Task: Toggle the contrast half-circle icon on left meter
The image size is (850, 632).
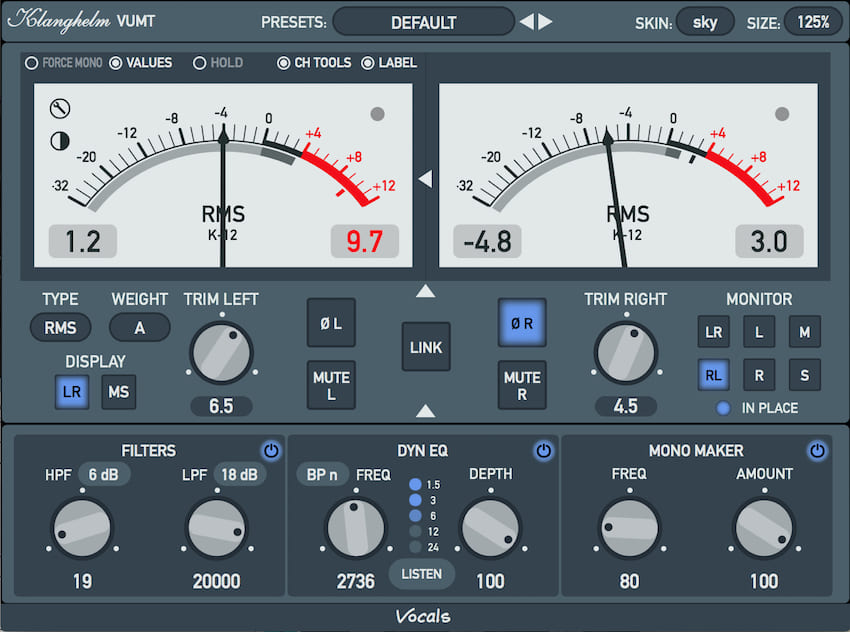Action: (x=60, y=141)
